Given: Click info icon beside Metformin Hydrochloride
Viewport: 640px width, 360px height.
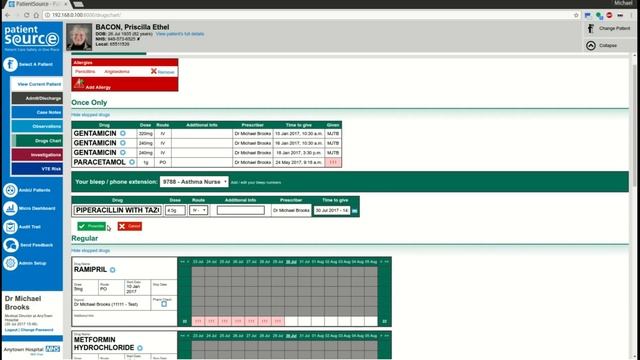Looking at the screenshot, I should coord(140,348).
